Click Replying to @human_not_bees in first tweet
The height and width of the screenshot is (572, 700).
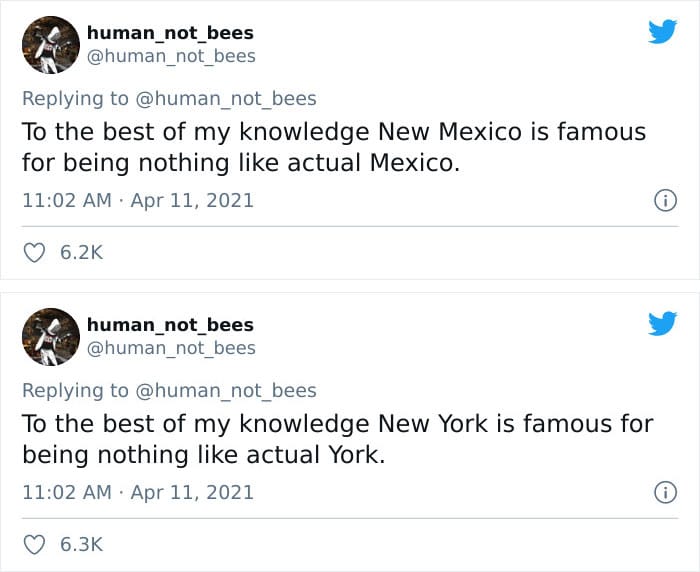(x=226, y=98)
